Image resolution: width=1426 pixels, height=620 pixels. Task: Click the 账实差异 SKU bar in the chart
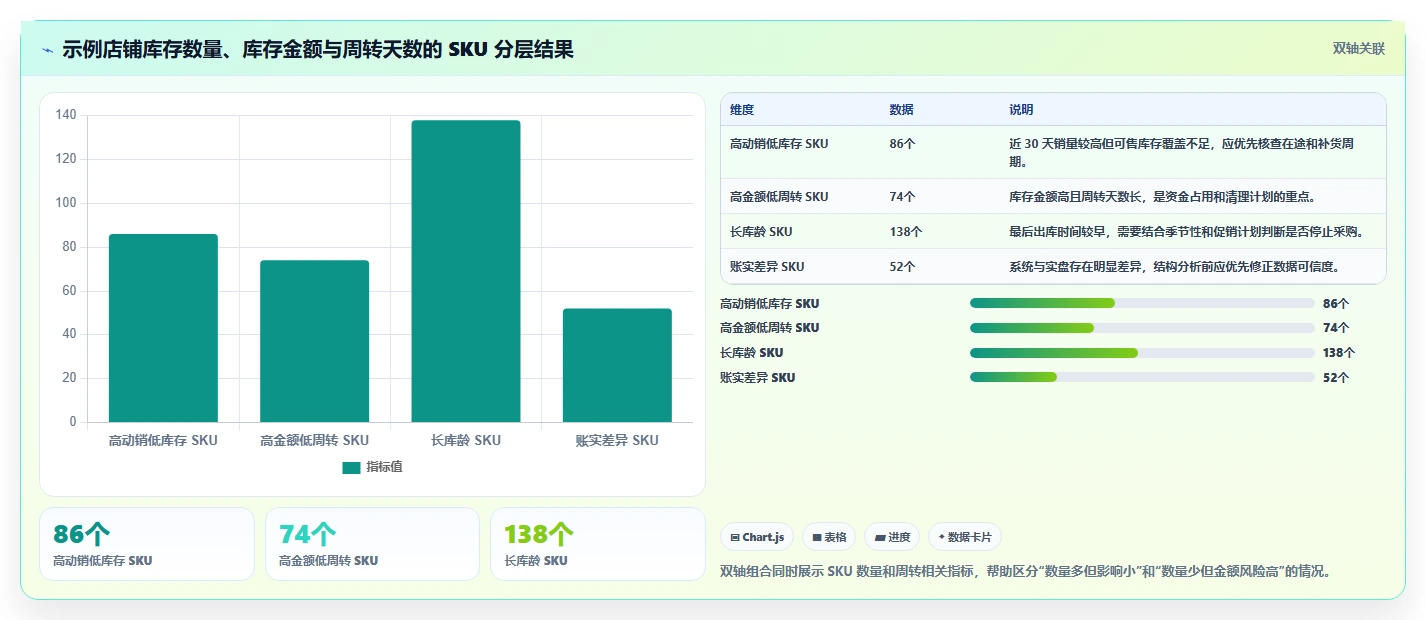click(x=617, y=365)
